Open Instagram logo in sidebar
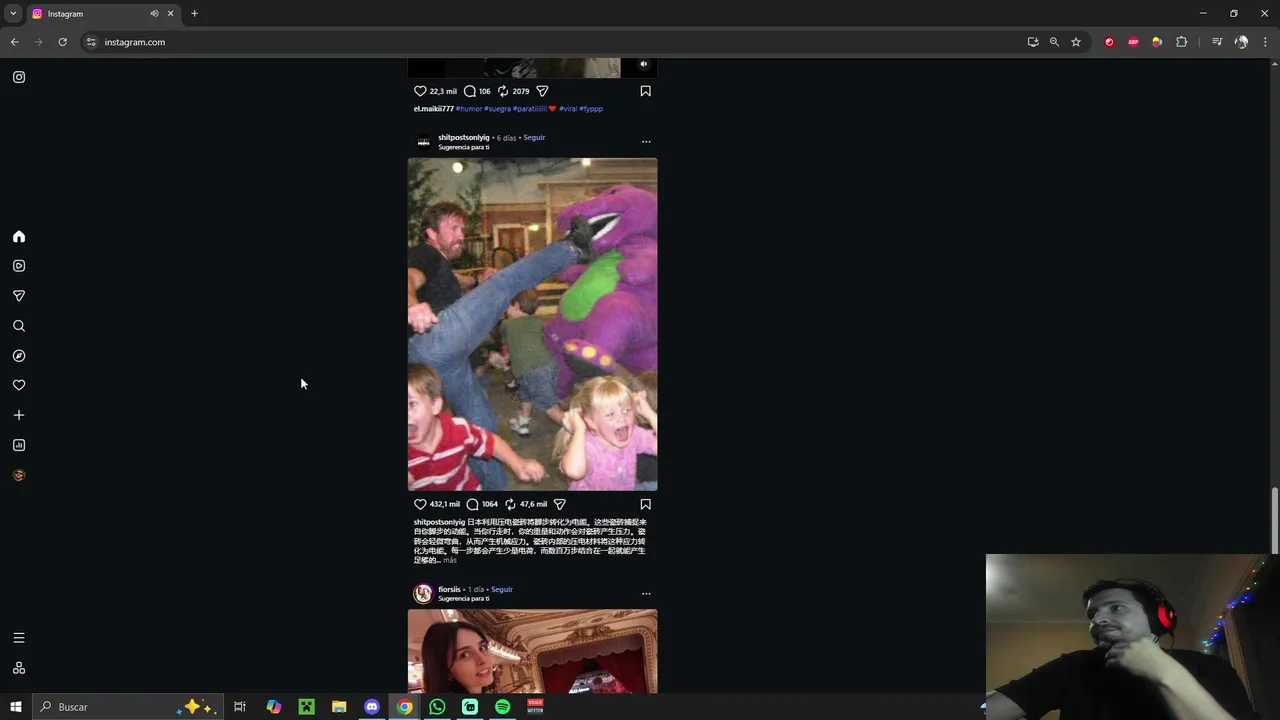 pos(19,77)
